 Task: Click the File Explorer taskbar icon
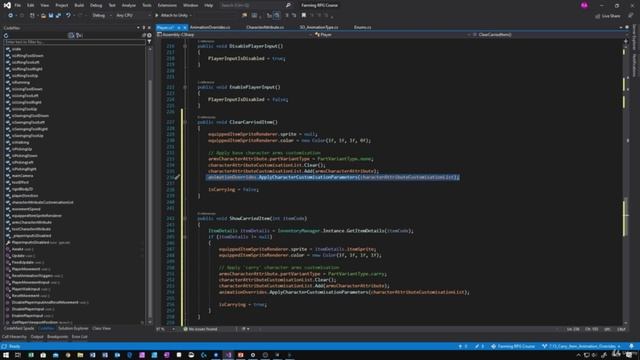pyautogui.click(x=80, y=355)
